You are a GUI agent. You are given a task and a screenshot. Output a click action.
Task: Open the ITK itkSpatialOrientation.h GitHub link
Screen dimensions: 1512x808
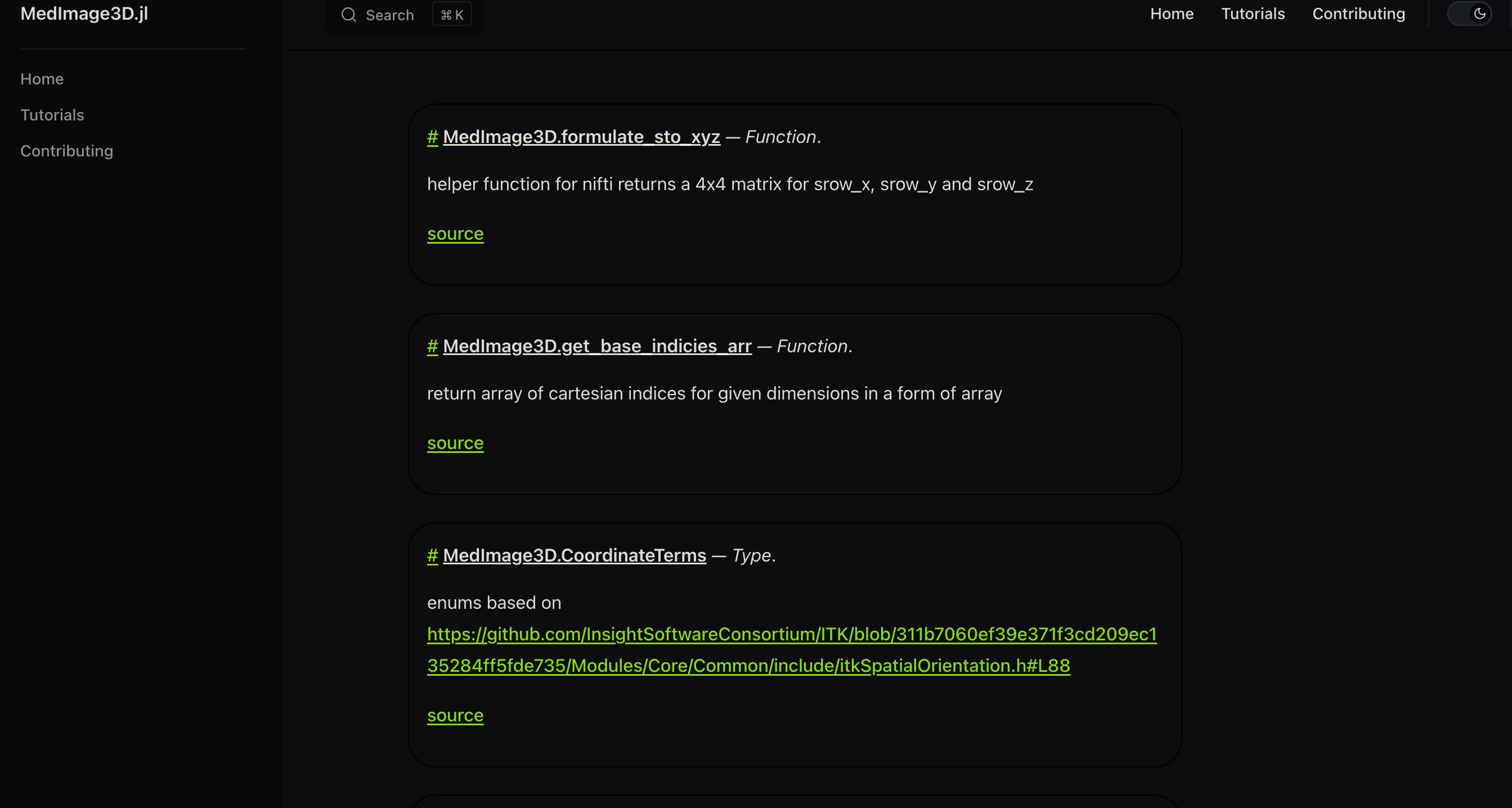point(792,649)
